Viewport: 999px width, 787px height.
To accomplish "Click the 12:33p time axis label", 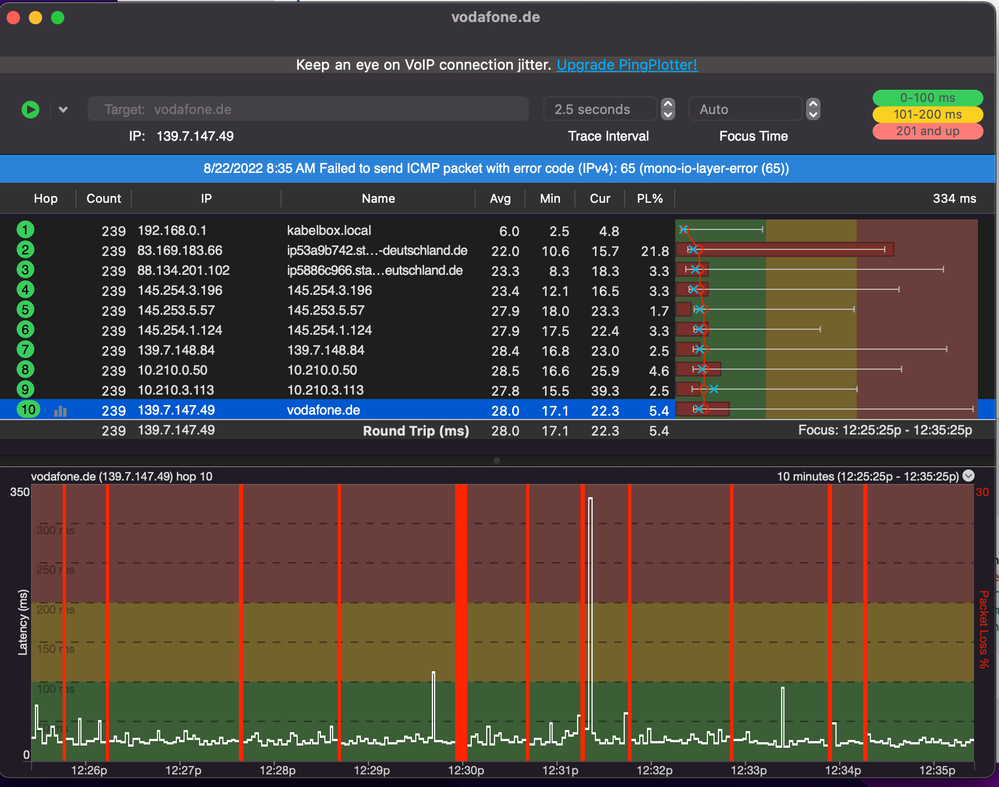I will (749, 770).
